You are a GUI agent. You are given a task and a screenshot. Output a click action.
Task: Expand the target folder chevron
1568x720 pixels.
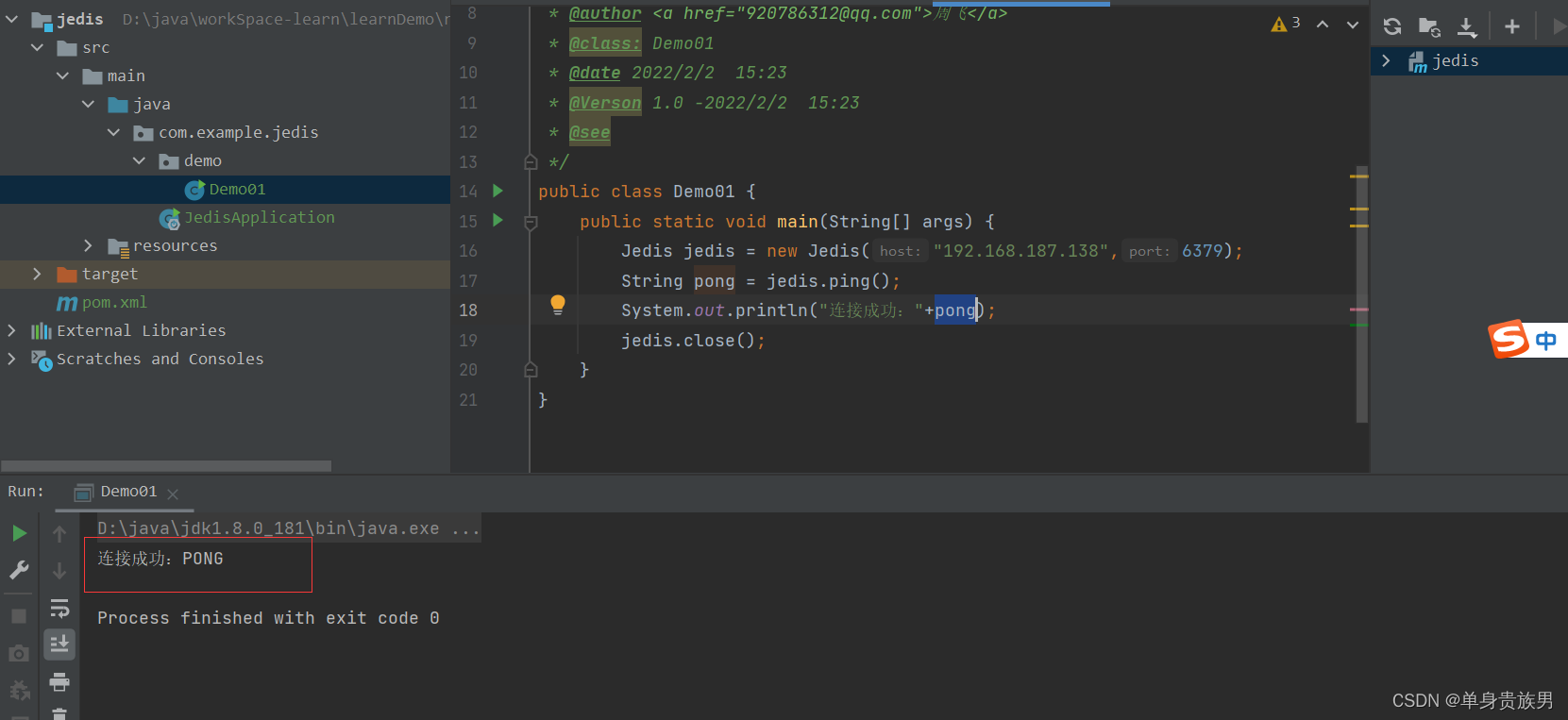pos(38,274)
